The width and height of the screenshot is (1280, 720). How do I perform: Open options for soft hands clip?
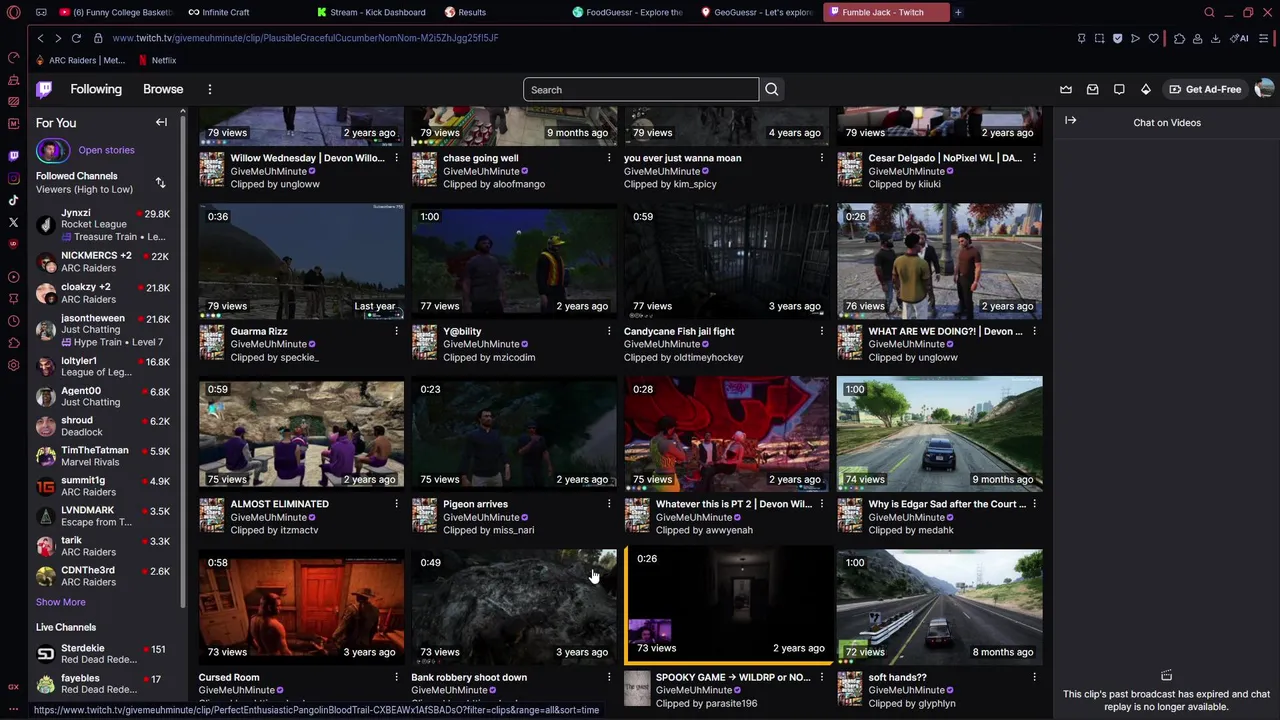[x=1034, y=677]
